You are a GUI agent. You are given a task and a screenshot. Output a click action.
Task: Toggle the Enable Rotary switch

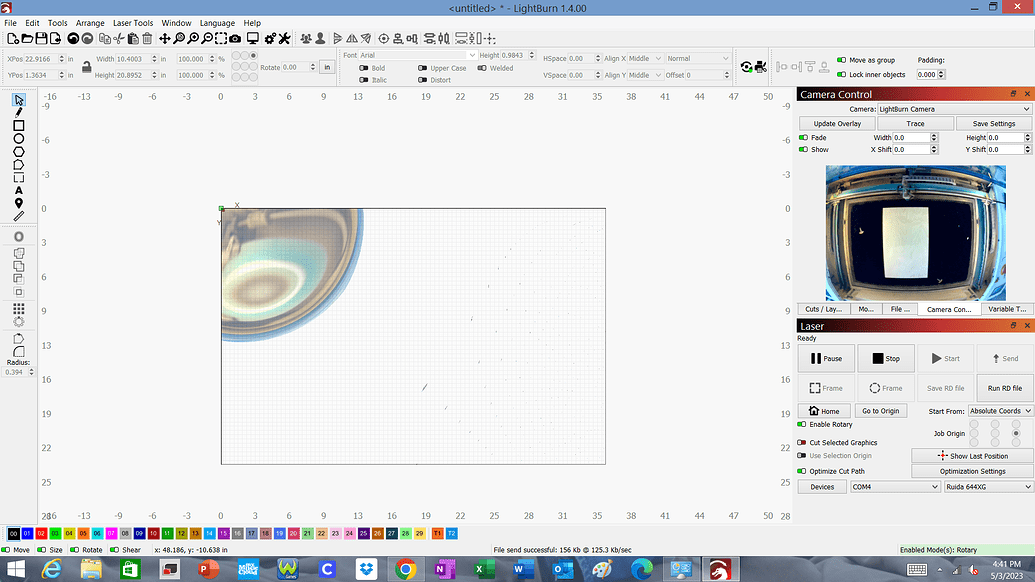point(802,425)
